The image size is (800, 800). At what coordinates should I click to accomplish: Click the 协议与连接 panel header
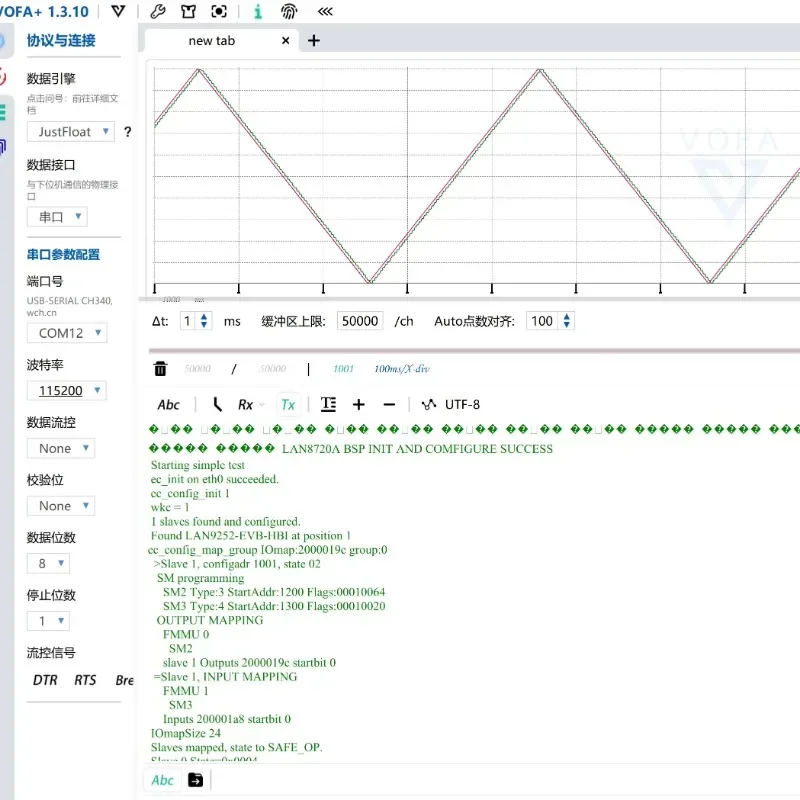[61, 40]
